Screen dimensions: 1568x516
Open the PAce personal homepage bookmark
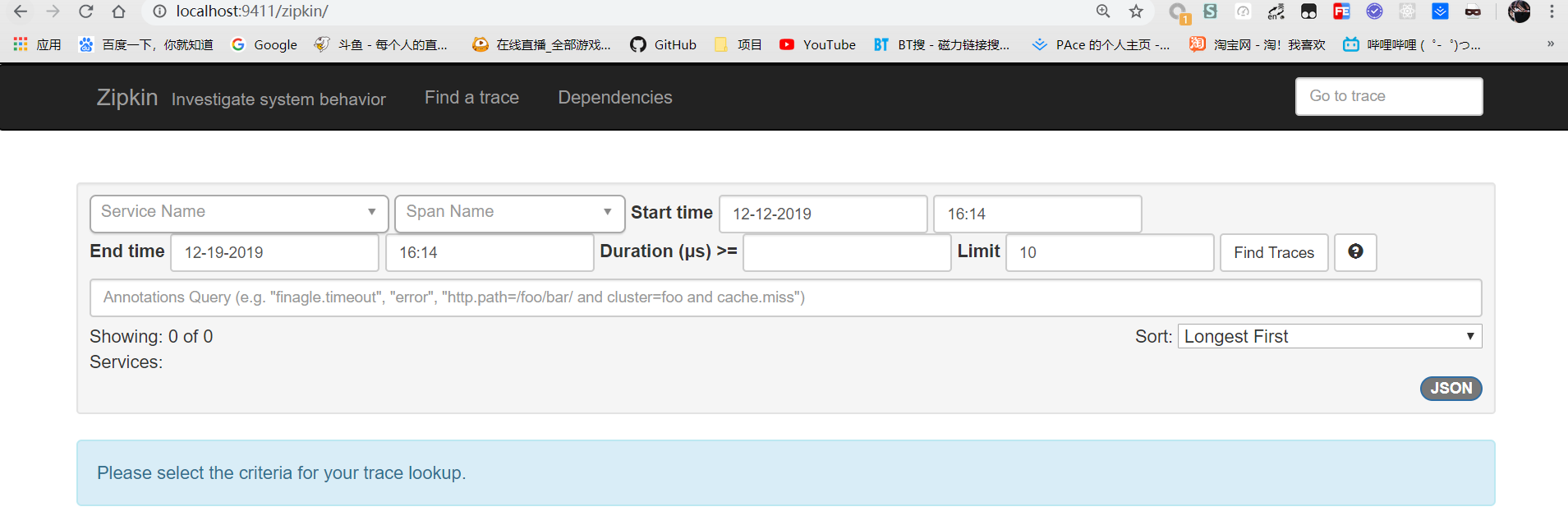[1101, 44]
